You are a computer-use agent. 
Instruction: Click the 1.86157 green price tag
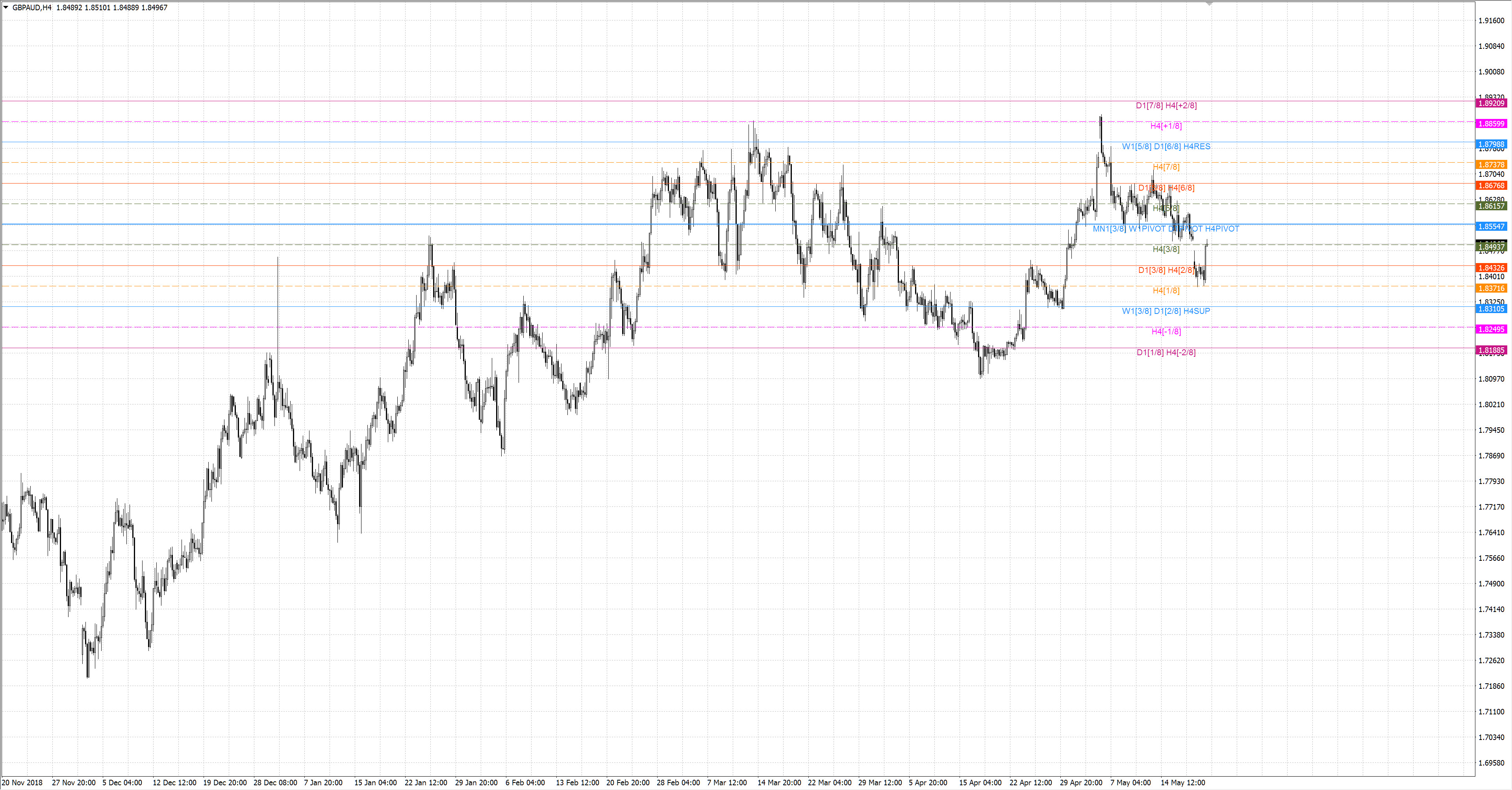coord(1491,206)
